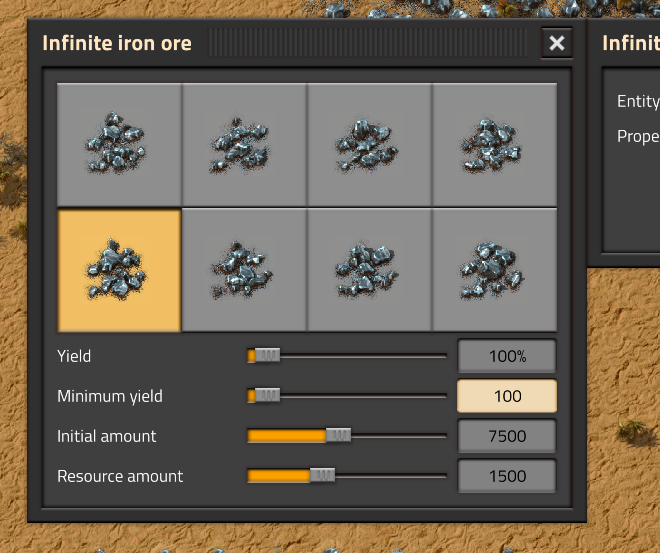Screen dimensions: 660x553
Task: Click the Resource amount slider handle
Action: [322, 475]
